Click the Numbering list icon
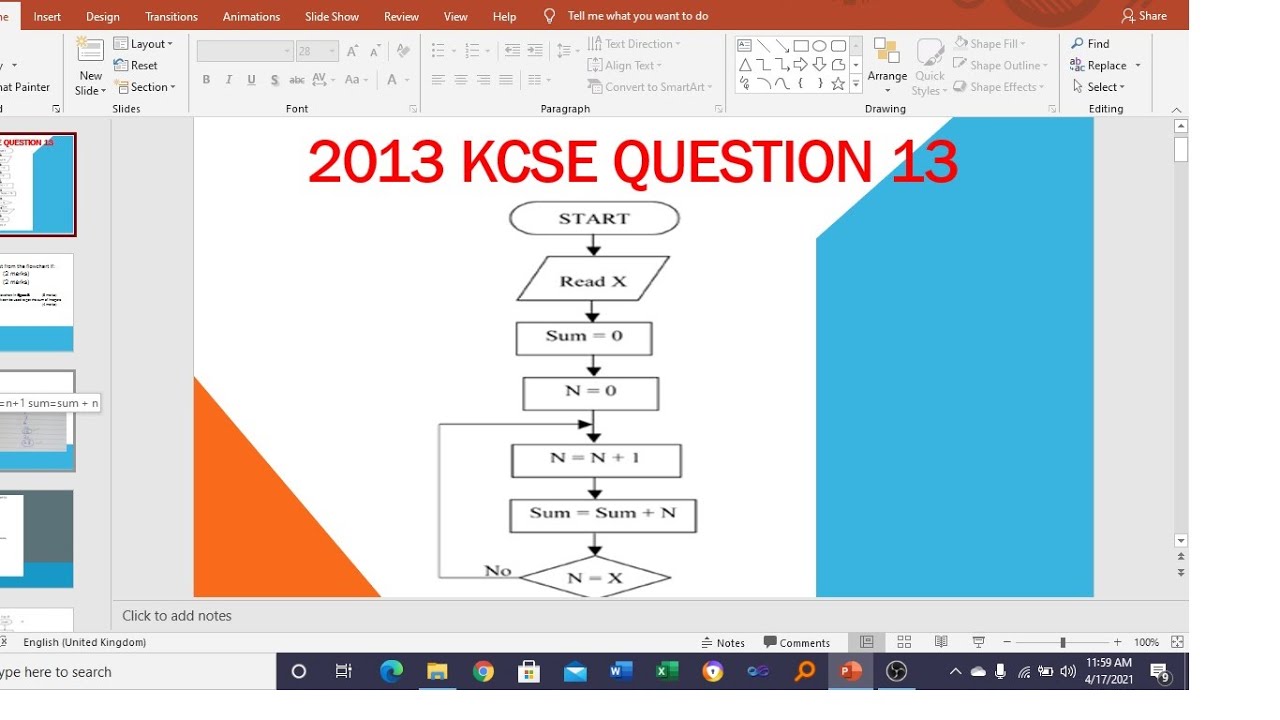 point(474,50)
